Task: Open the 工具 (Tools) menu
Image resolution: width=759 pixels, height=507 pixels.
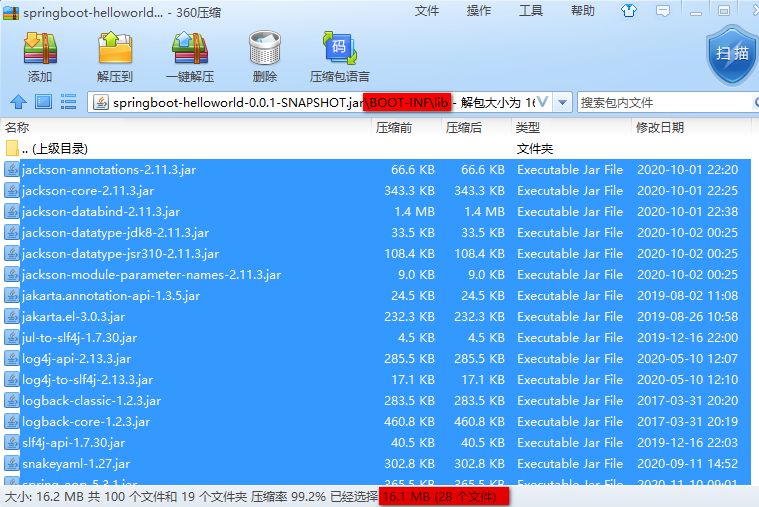Action: (531, 11)
